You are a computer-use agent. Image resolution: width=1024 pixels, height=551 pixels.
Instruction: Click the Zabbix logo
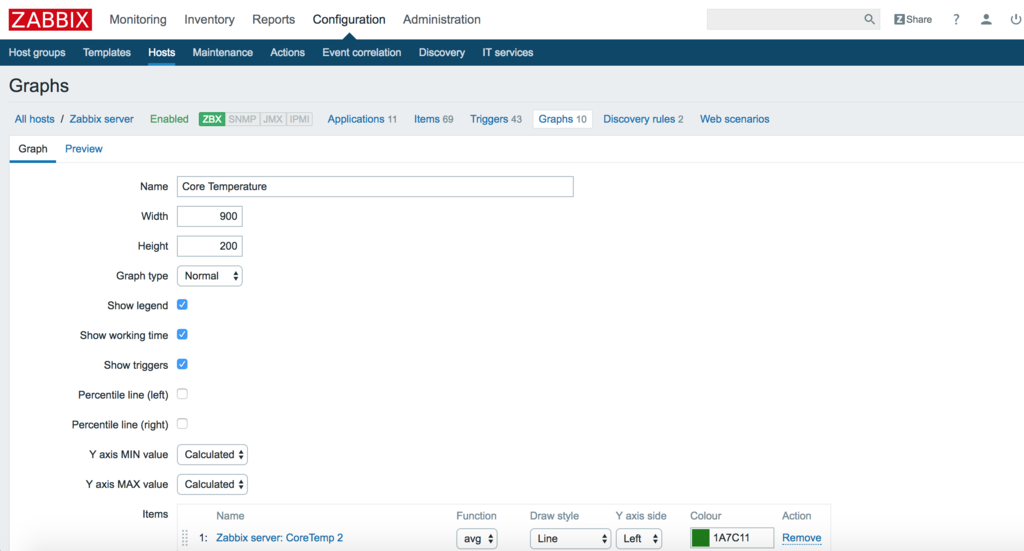point(50,20)
